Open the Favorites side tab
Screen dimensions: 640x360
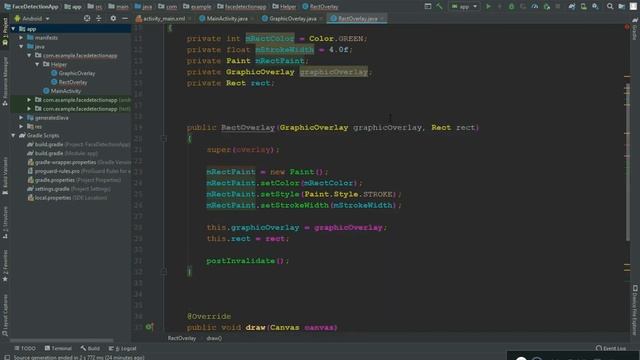point(5,265)
